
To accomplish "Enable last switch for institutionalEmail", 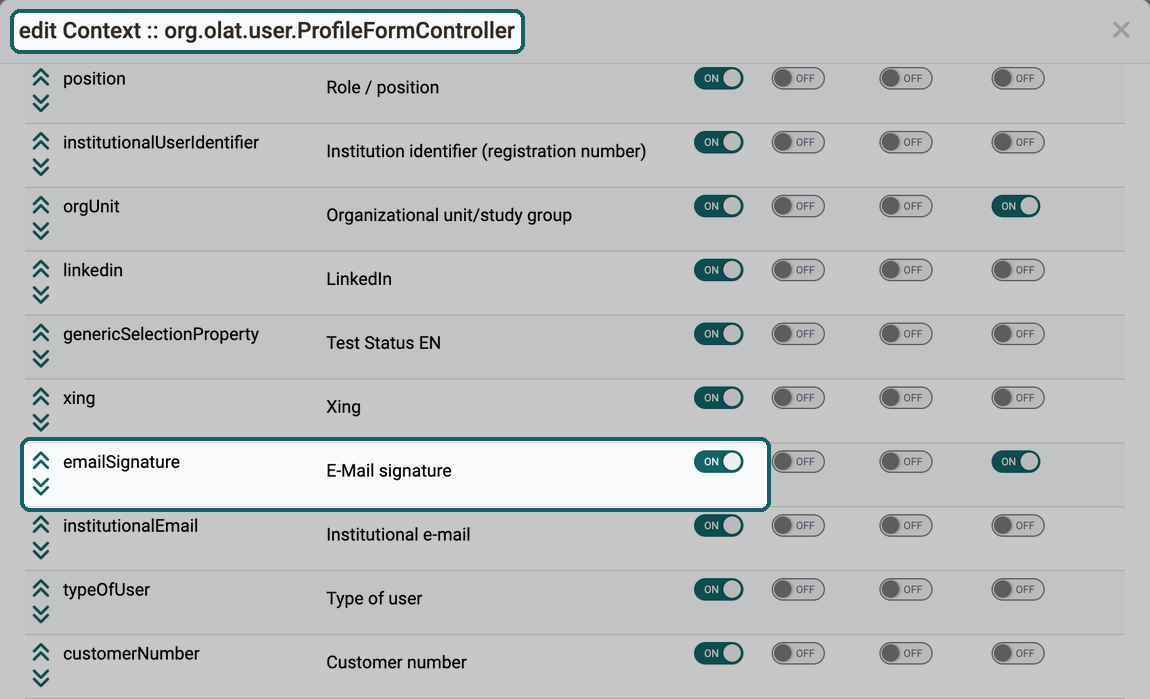I will (1017, 525).
